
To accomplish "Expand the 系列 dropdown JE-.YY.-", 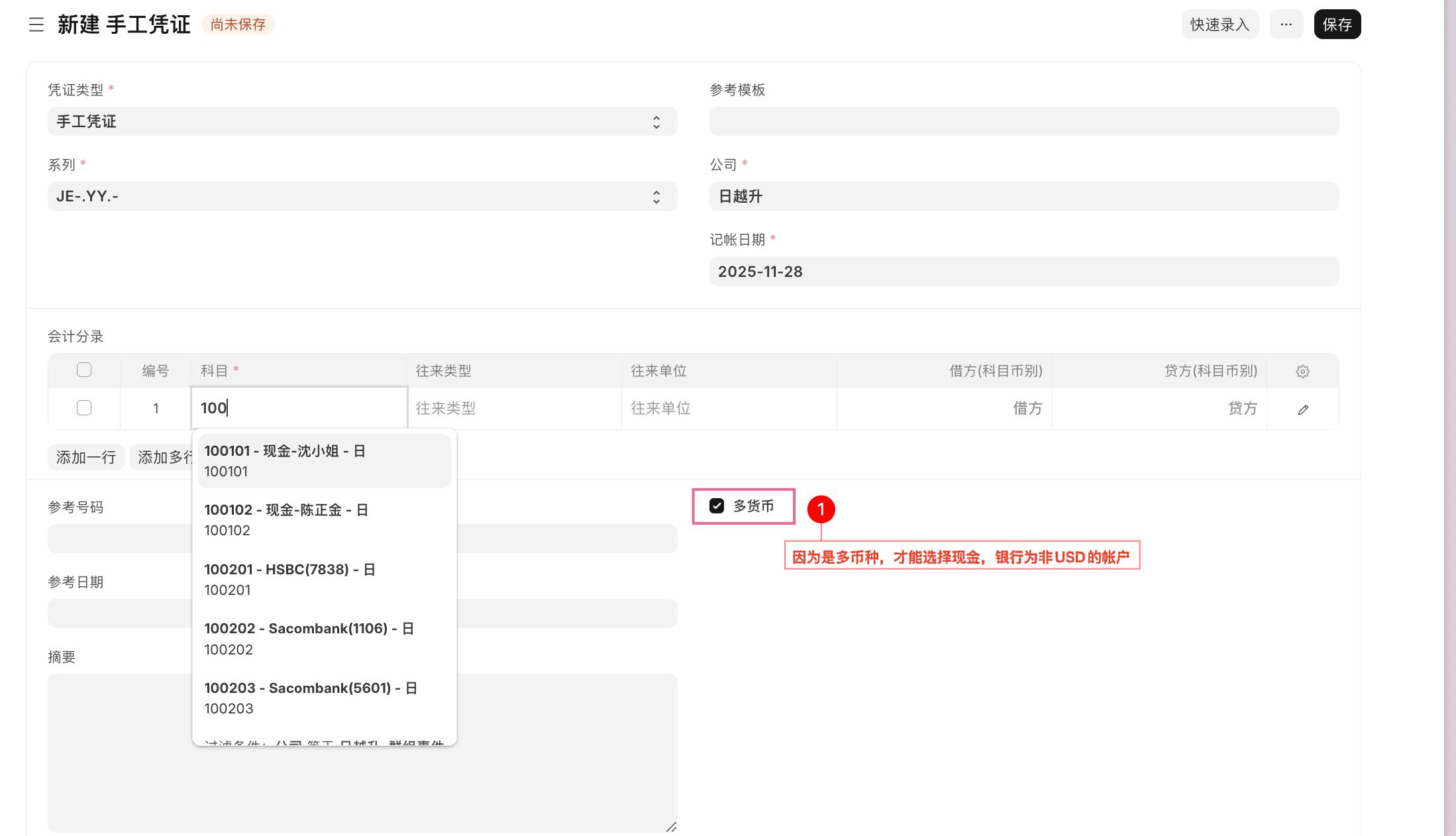I will (x=362, y=197).
